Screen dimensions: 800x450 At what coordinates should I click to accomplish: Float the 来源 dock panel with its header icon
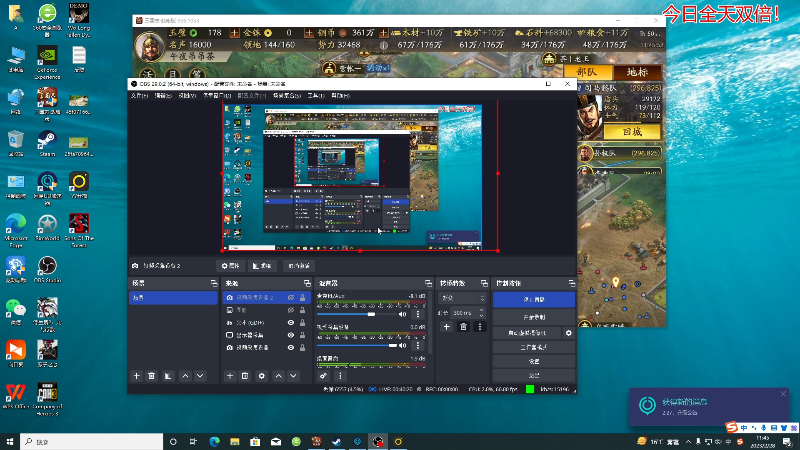click(307, 283)
